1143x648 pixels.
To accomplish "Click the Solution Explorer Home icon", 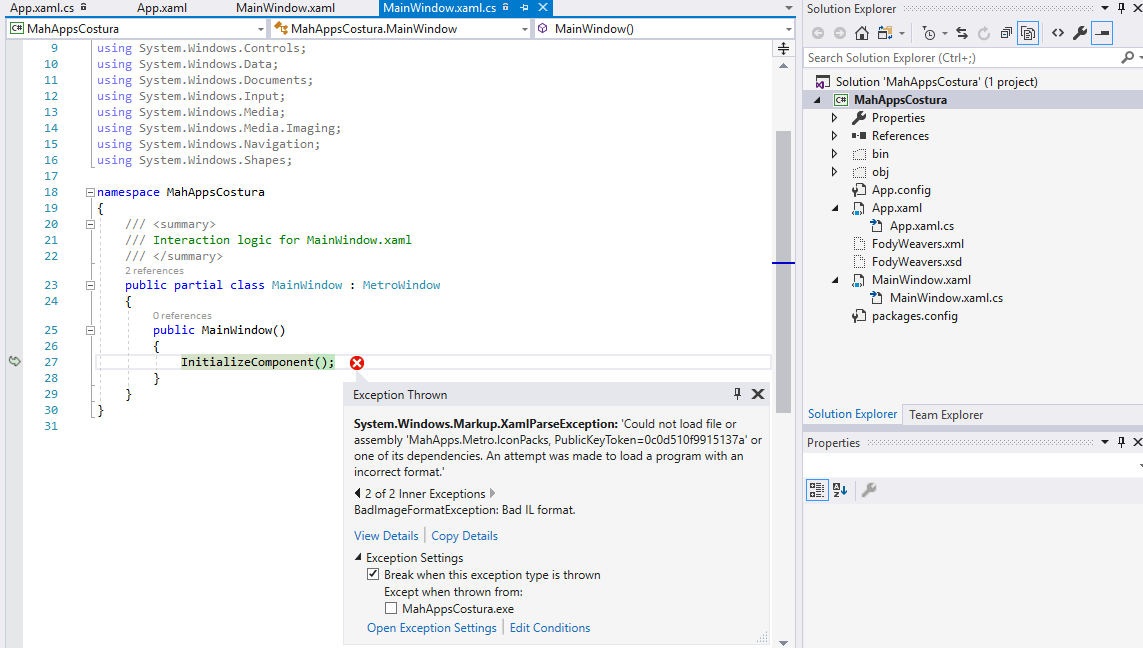I will click(x=862, y=32).
